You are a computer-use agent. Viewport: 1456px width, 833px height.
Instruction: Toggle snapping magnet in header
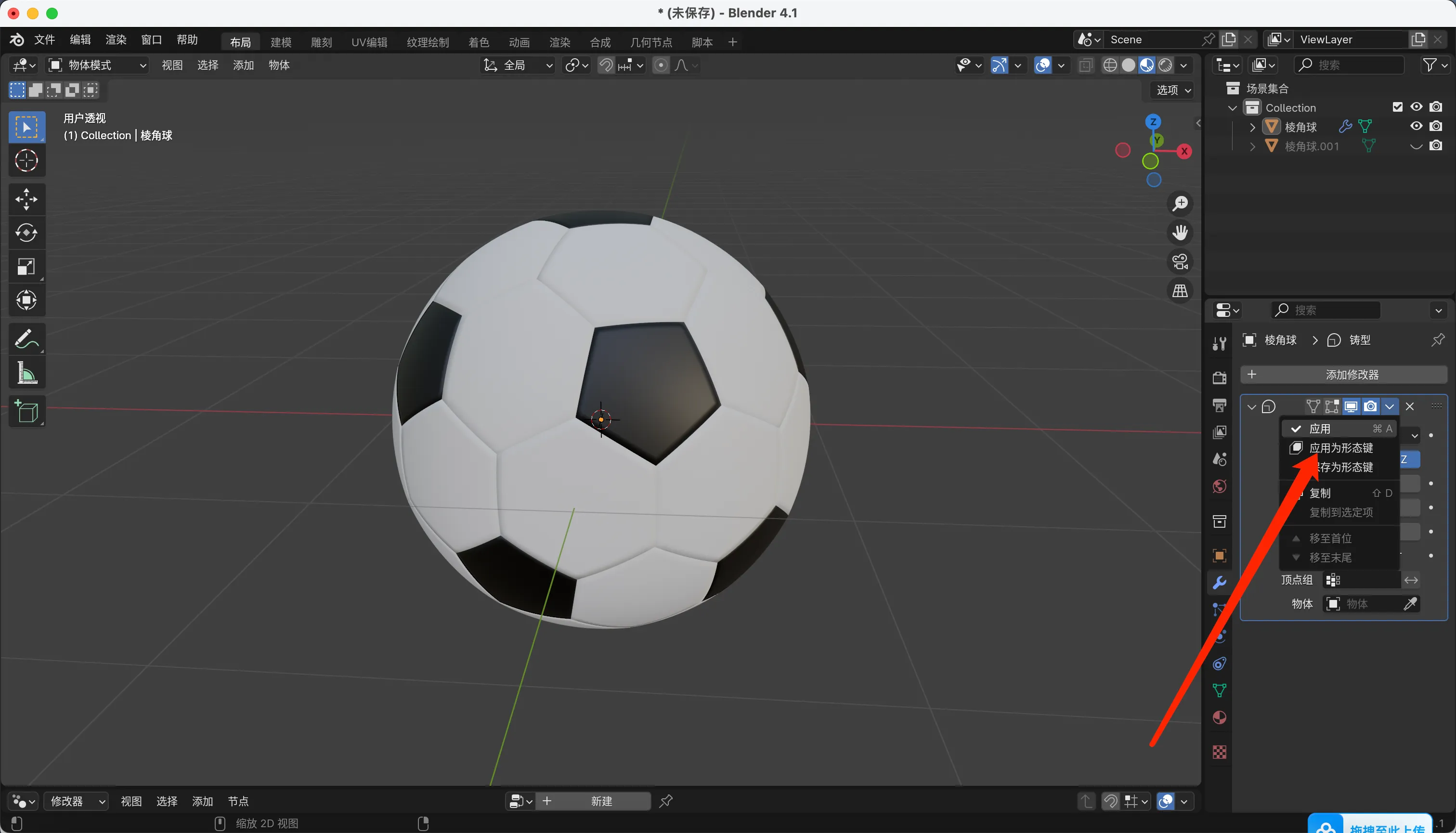(606, 65)
